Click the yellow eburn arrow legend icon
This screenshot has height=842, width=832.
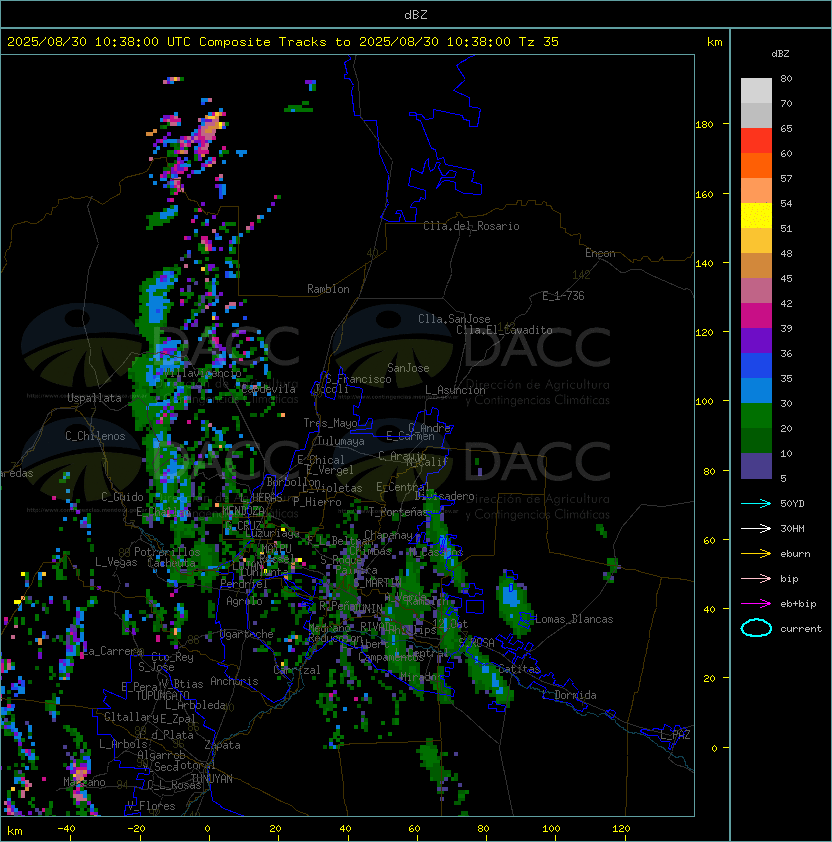tap(756, 554)
